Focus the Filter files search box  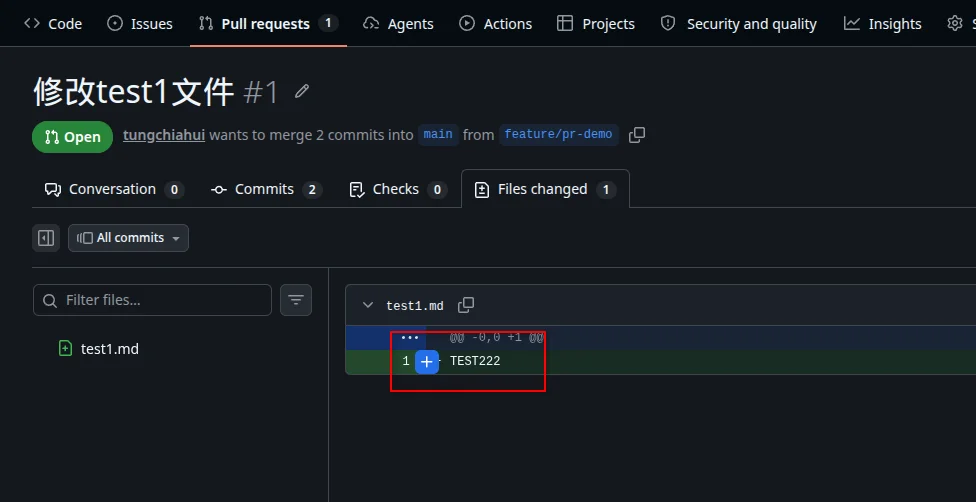152,300
